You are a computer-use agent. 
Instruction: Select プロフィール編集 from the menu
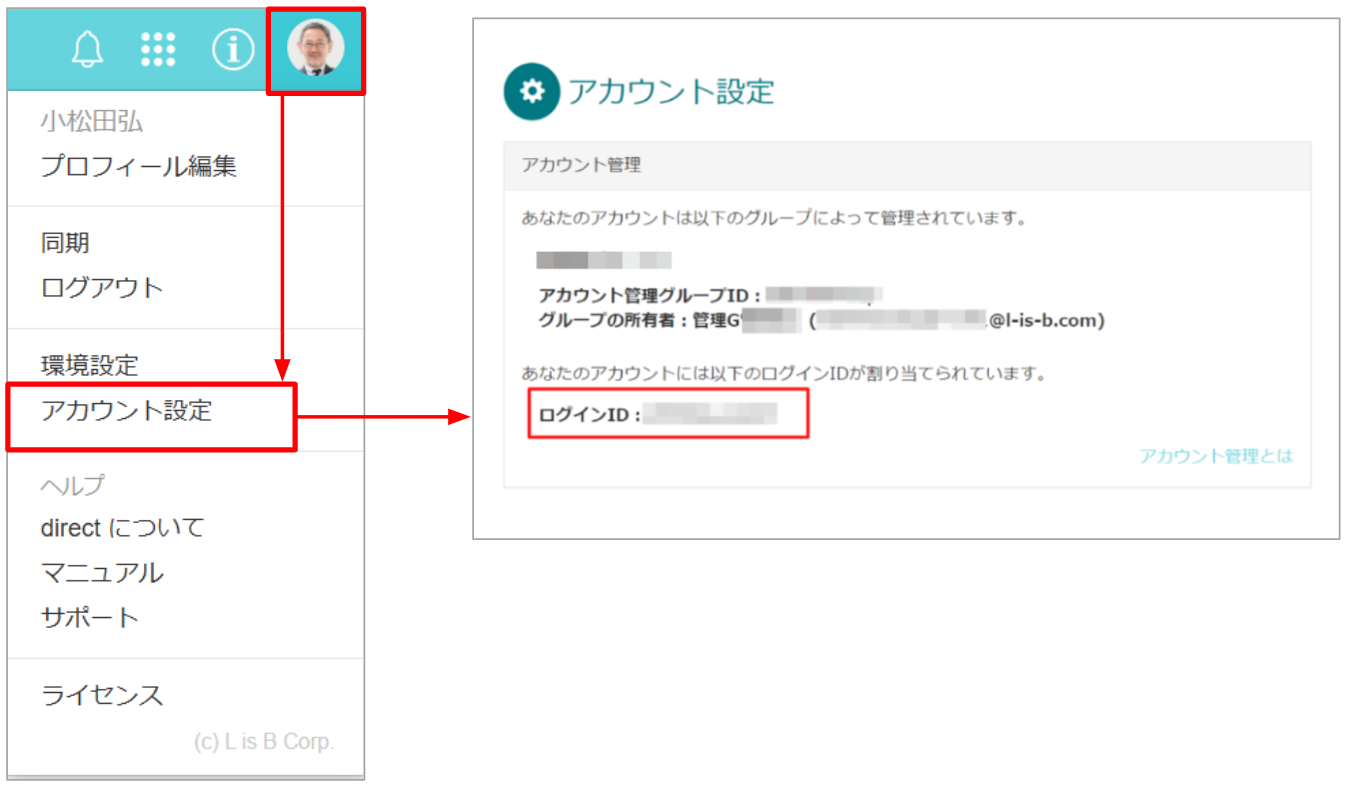(139, 166)
